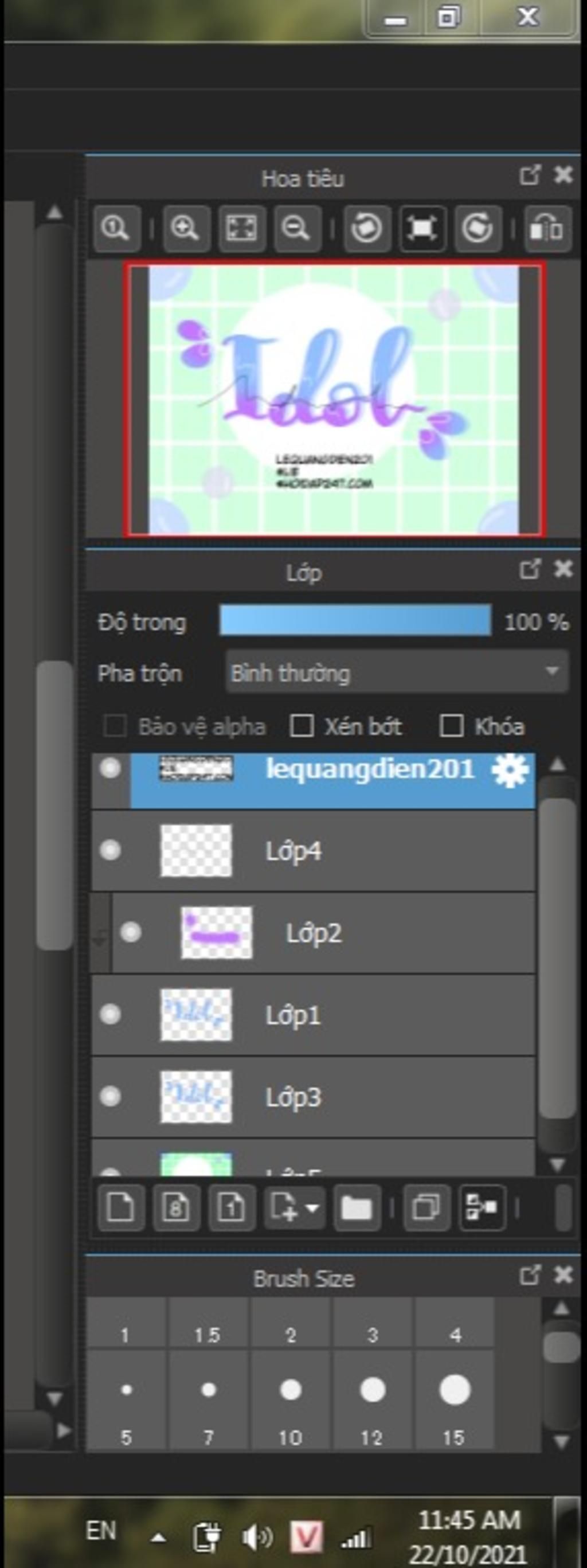Viewport: 587px width, 1568px height.
Task: Rotate canvas view counterclockwise
Action: pyautogui.click(x=366, y=228)
